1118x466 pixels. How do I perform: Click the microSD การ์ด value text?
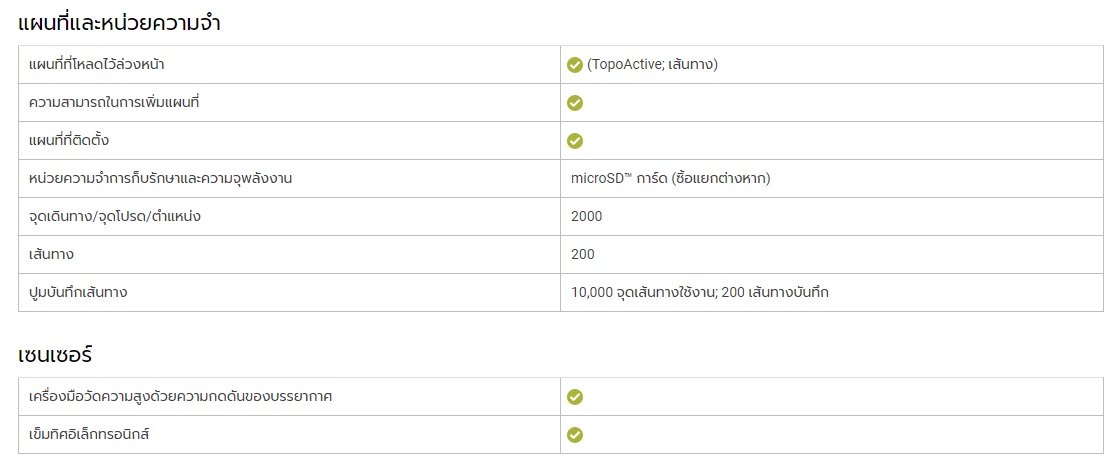pos(670,179)
